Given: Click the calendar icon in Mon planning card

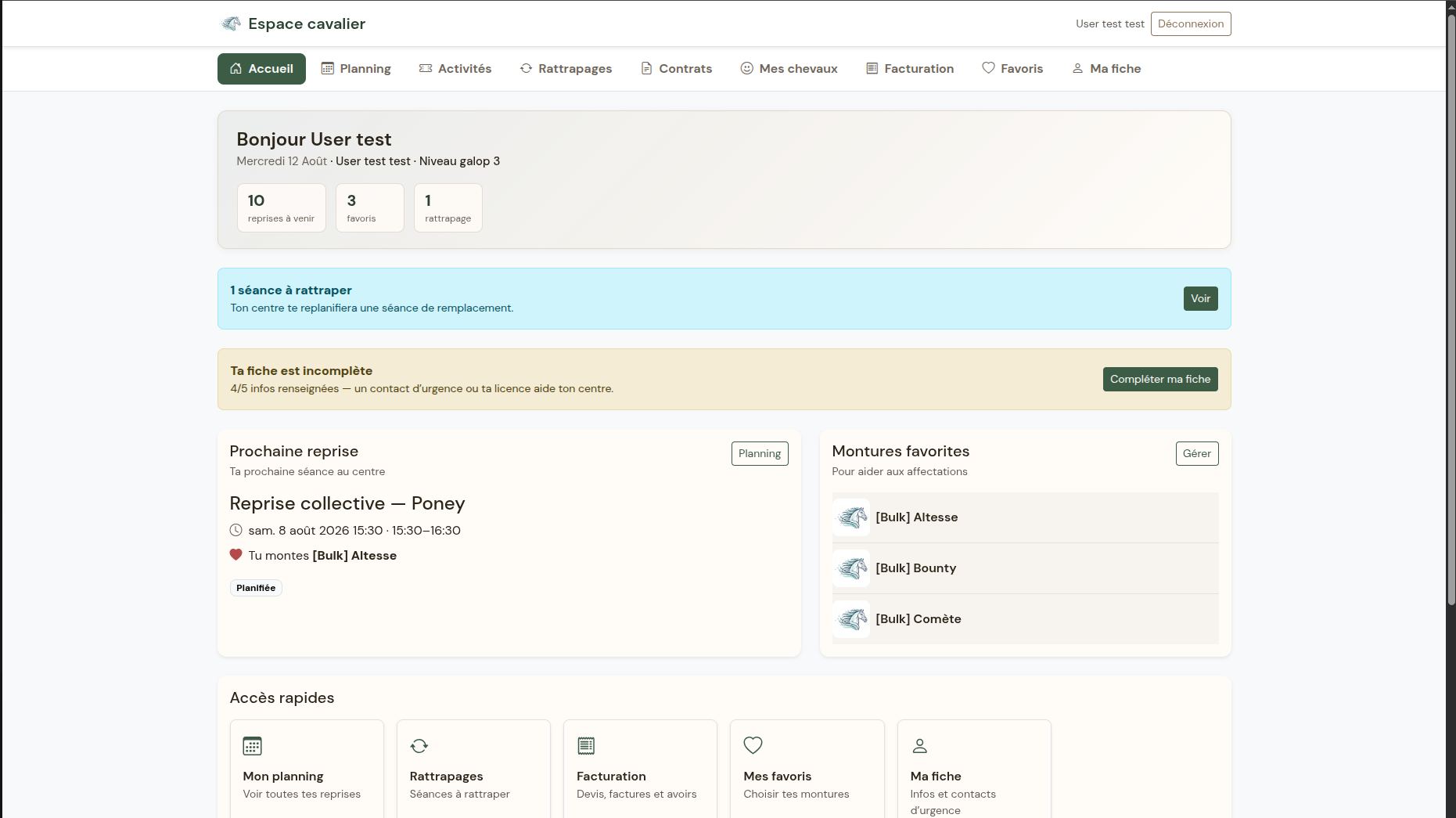Looking at the screenshot, I should (x=252, y=746).
